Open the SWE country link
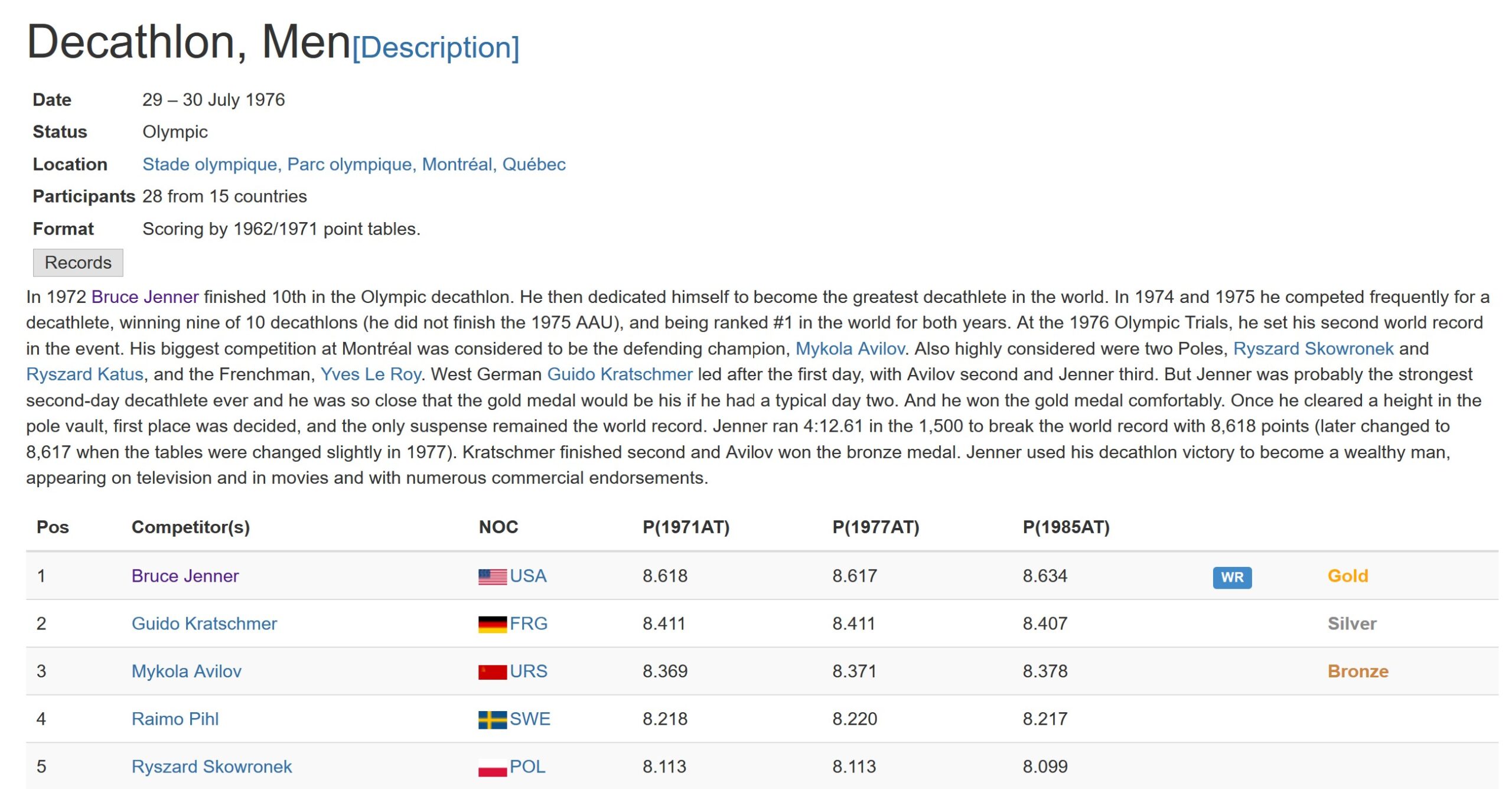The image size is (1512, 789). point(530,719)
